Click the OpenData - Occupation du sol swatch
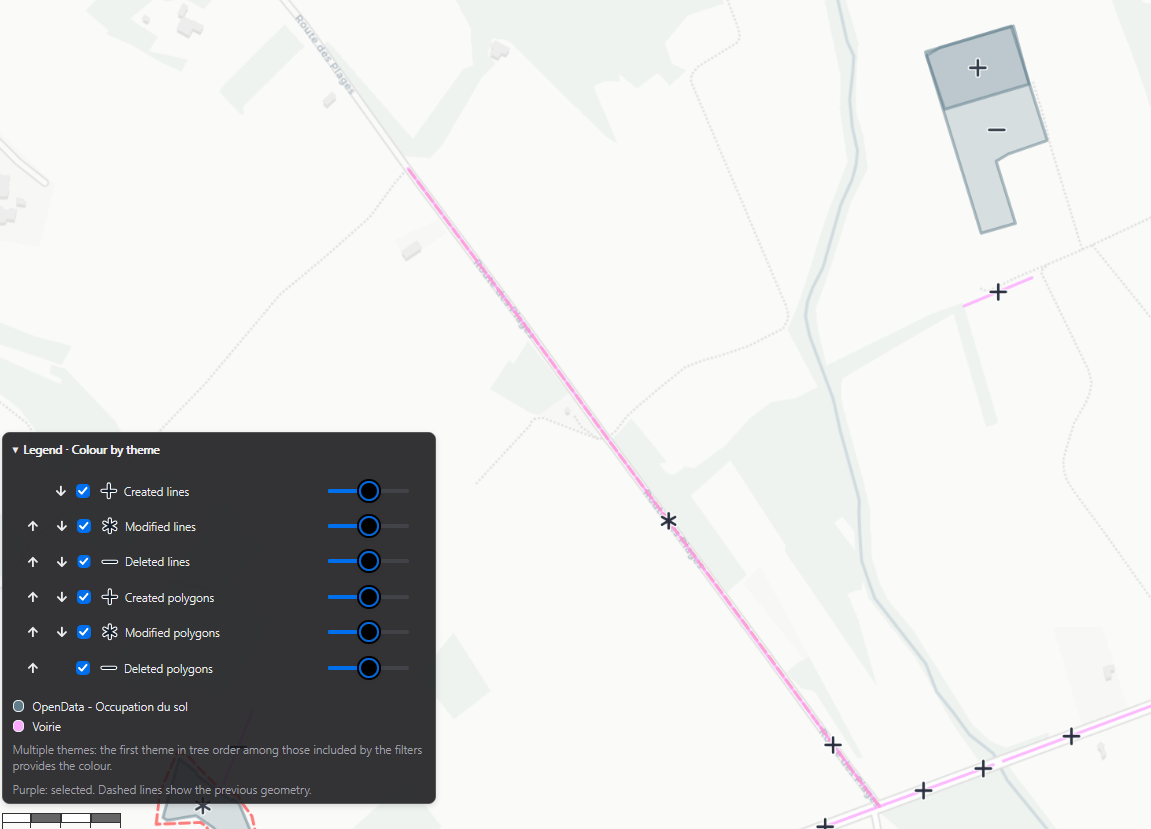The height and width of the screenshot is (829, 1151). pos(19,706)
